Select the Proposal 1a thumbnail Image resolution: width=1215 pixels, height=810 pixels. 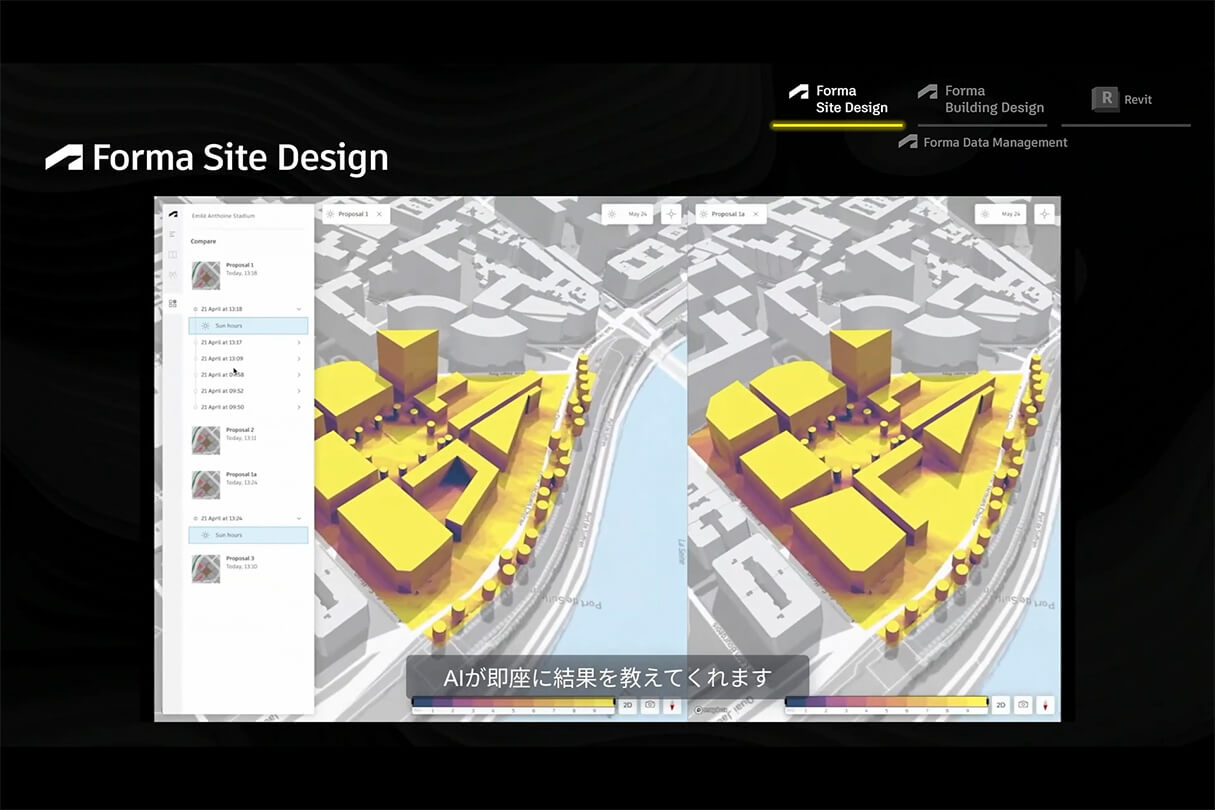coord(206,484)
